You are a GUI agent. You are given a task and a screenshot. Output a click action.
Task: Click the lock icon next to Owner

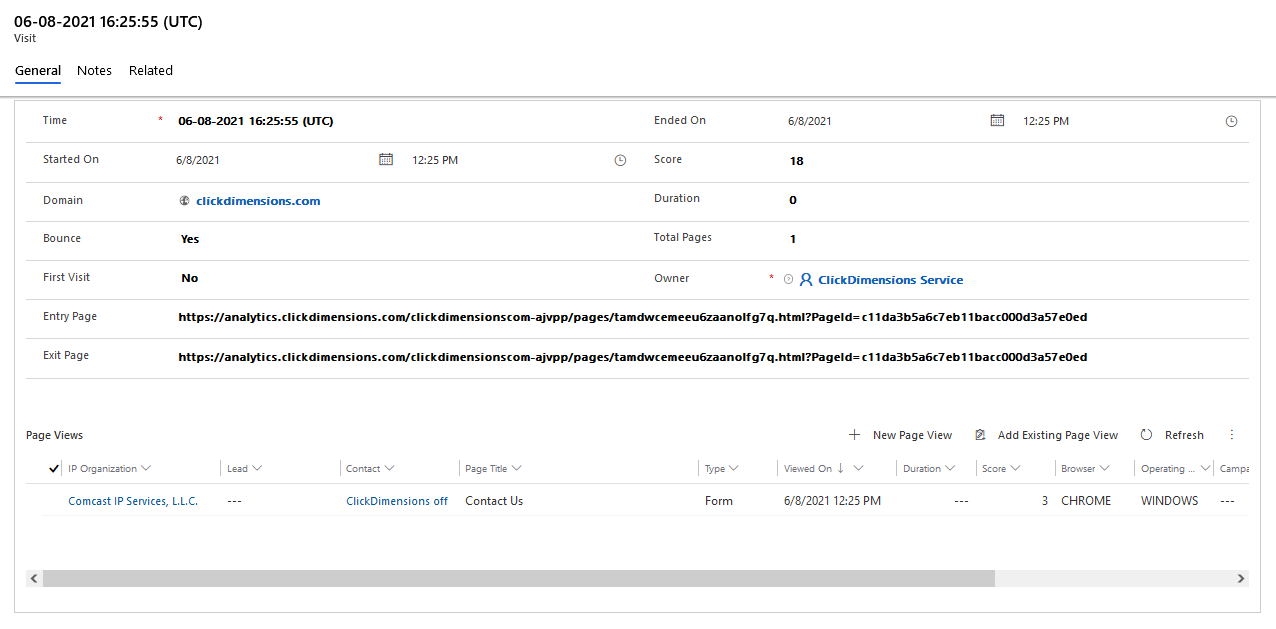789,279
